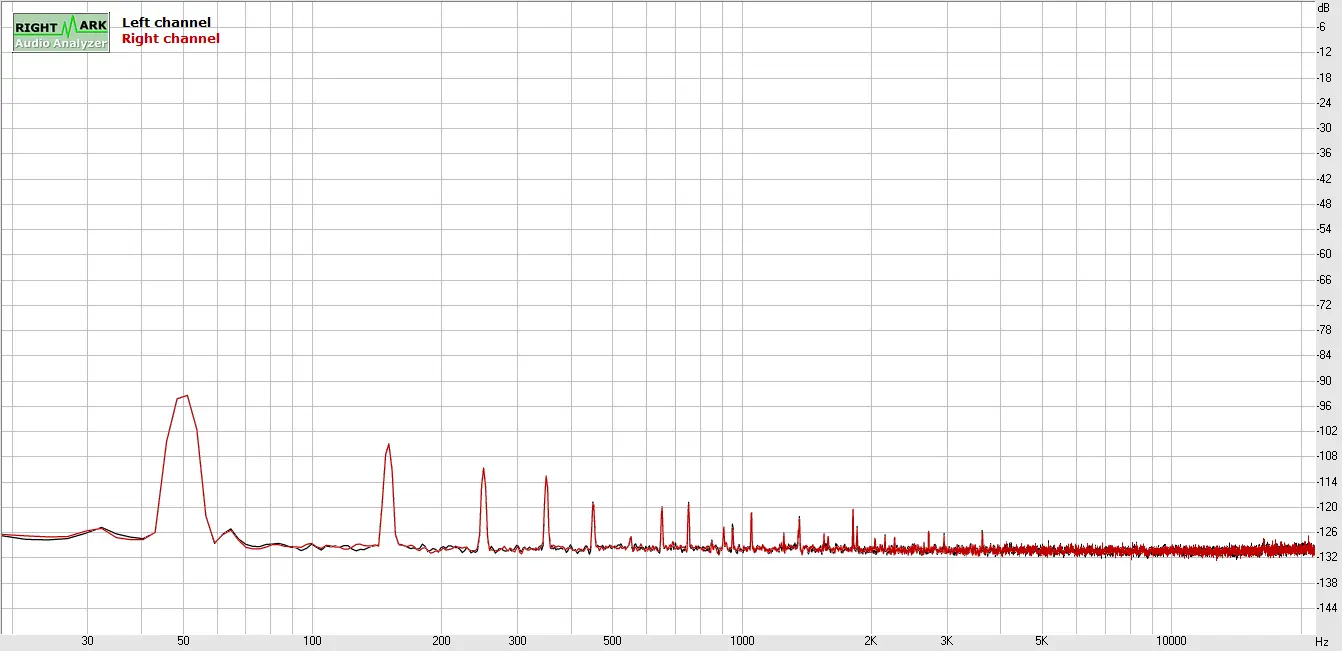Click the 100 Hz axis label
Image resolution: width=1342 pixels, height=651 pixels.
312,641
